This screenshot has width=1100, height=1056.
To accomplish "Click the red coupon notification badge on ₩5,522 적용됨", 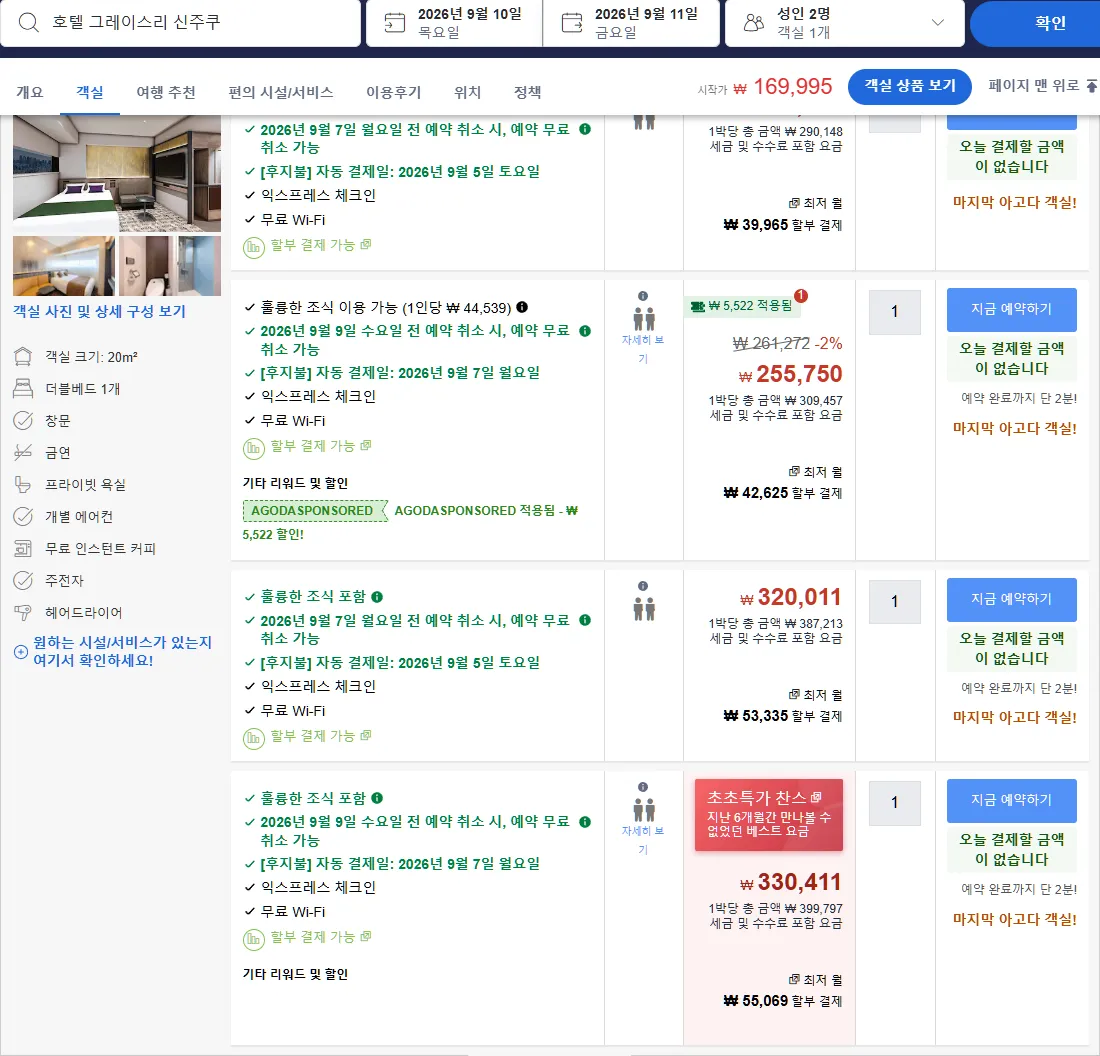I will click(x=801, y=296).
